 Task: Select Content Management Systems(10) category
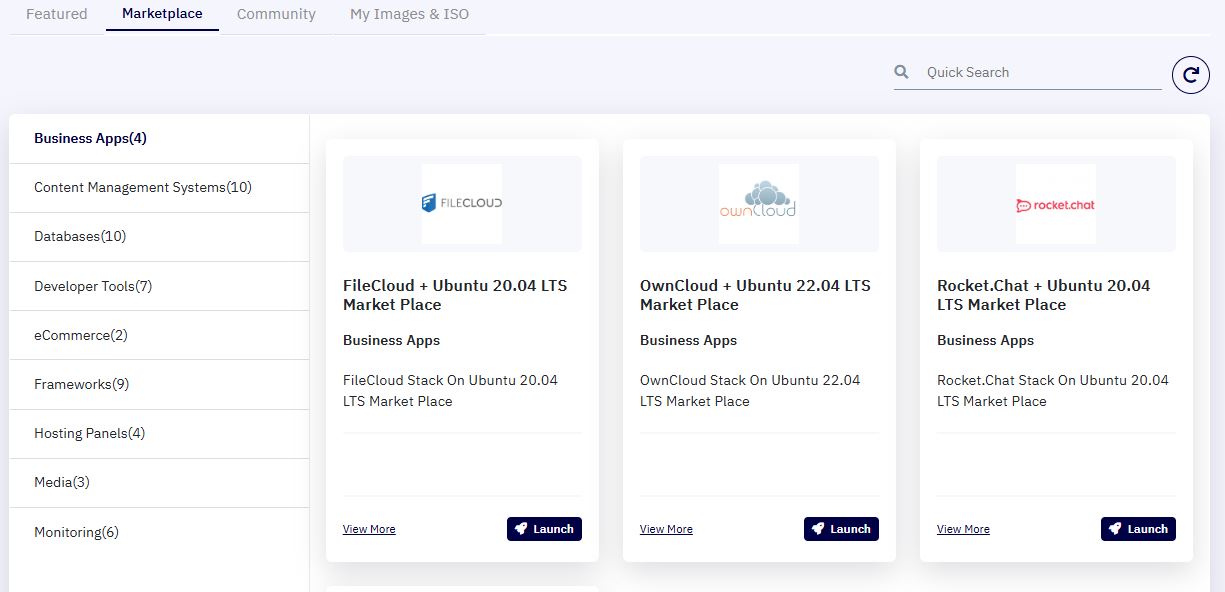click(x=159, y=188)
